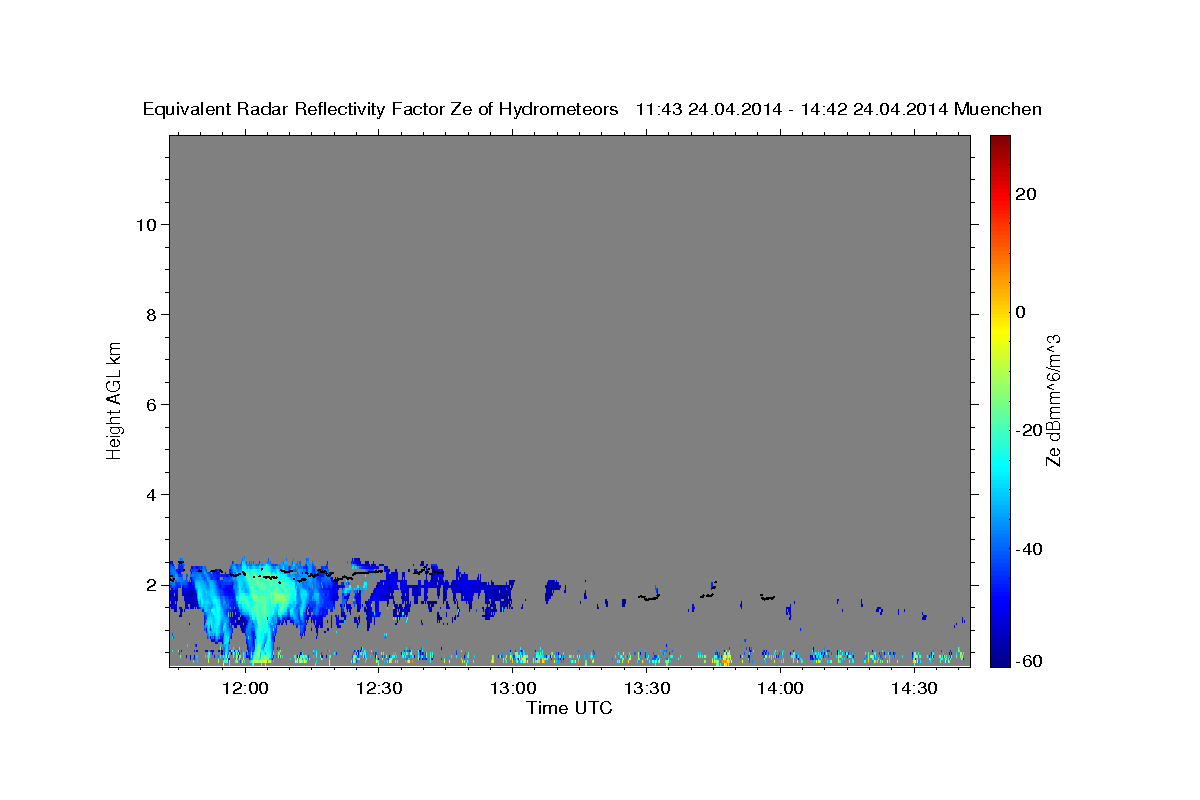Select the 14:30 time tick label
1200x800 pixels.
point(914,688)
